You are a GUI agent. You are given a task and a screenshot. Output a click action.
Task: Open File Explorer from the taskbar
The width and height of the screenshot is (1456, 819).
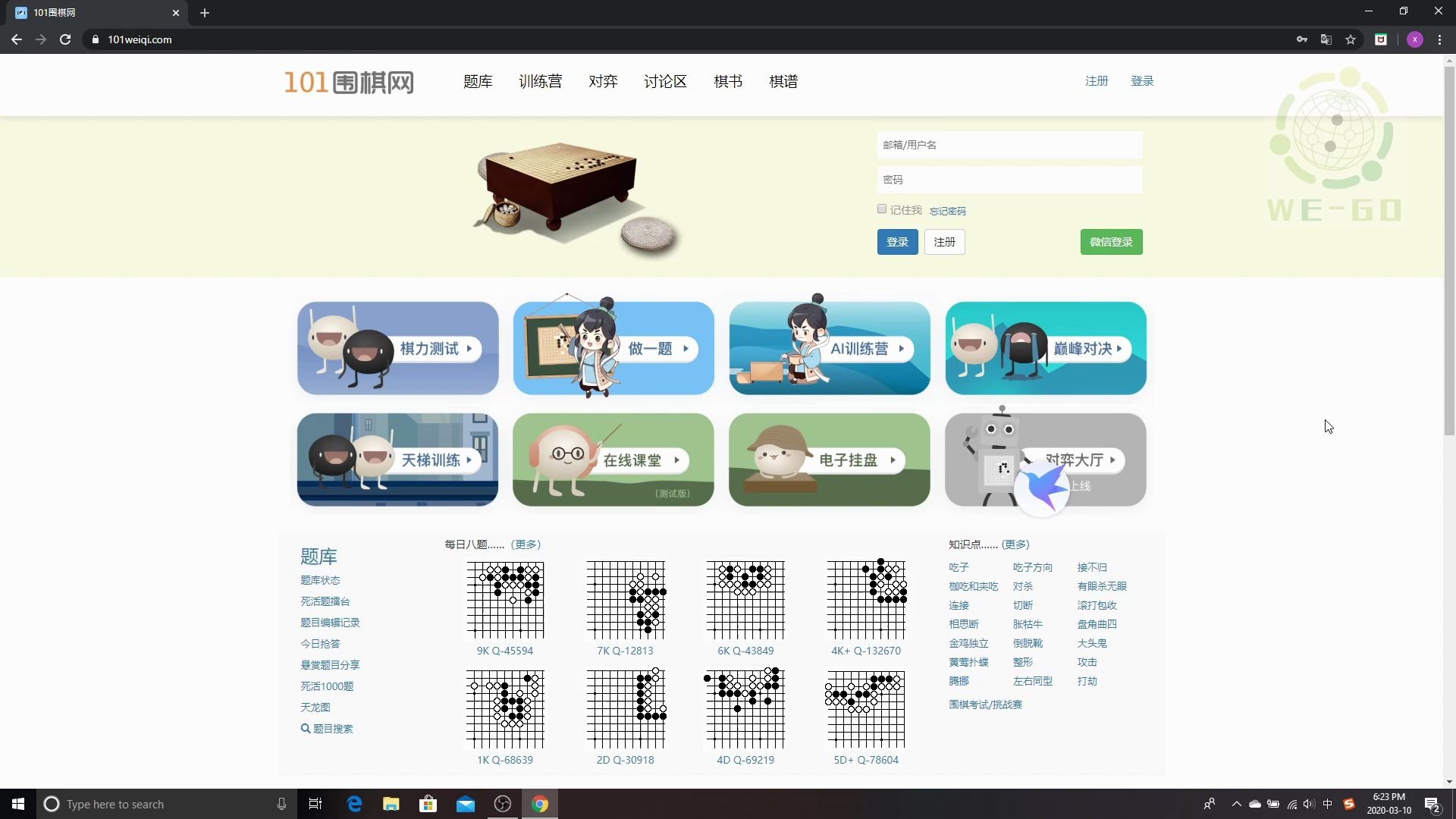[x=391, y=804]
